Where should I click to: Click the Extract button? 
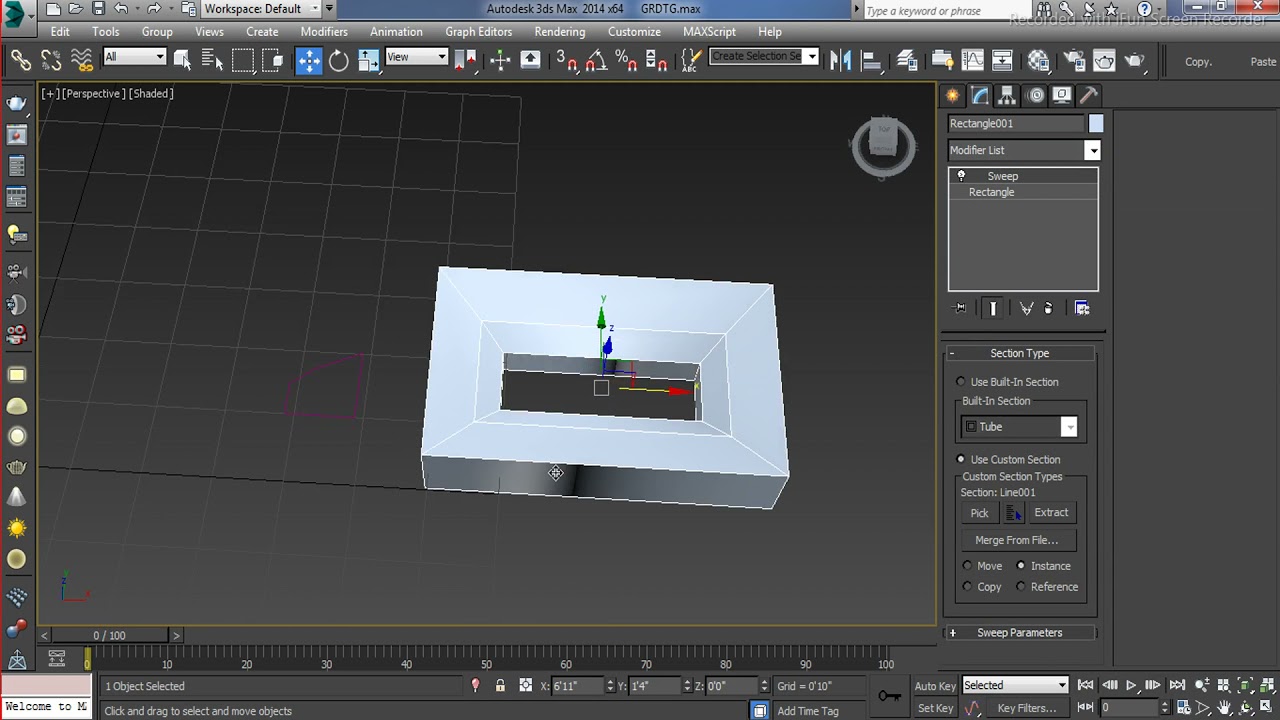(x=1051, y=513)
